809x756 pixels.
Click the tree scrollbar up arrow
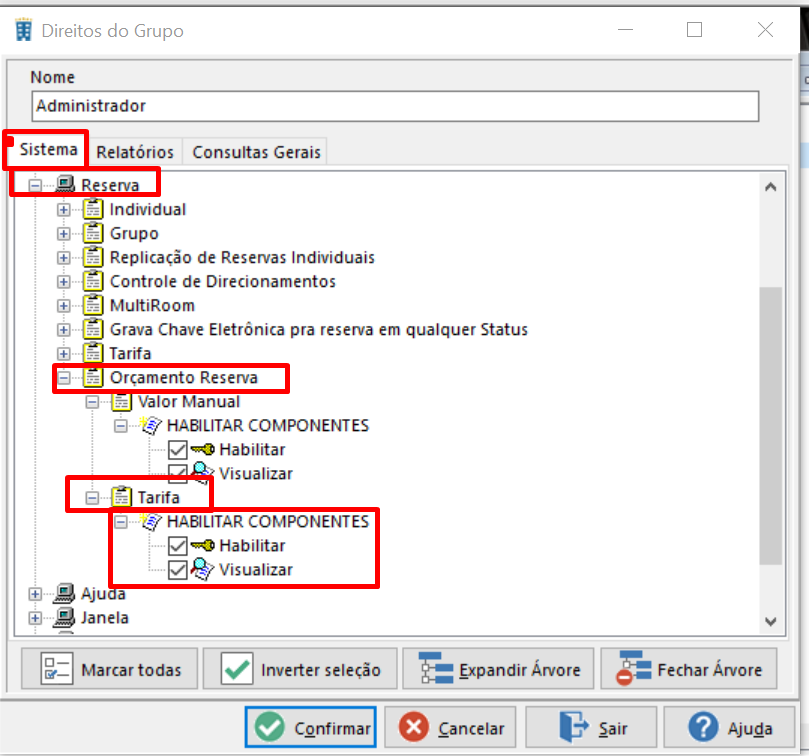770,187
